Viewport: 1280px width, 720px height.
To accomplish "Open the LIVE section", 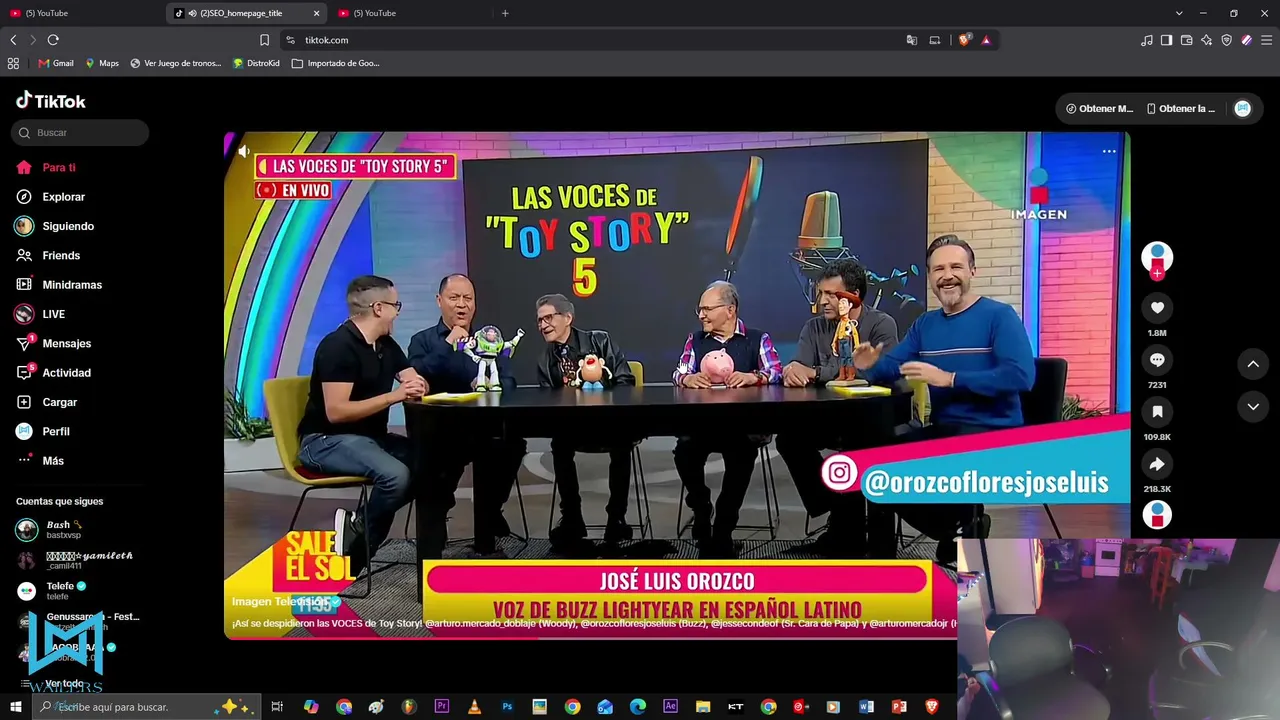I will pyautogui.click(x=53, y=314).
